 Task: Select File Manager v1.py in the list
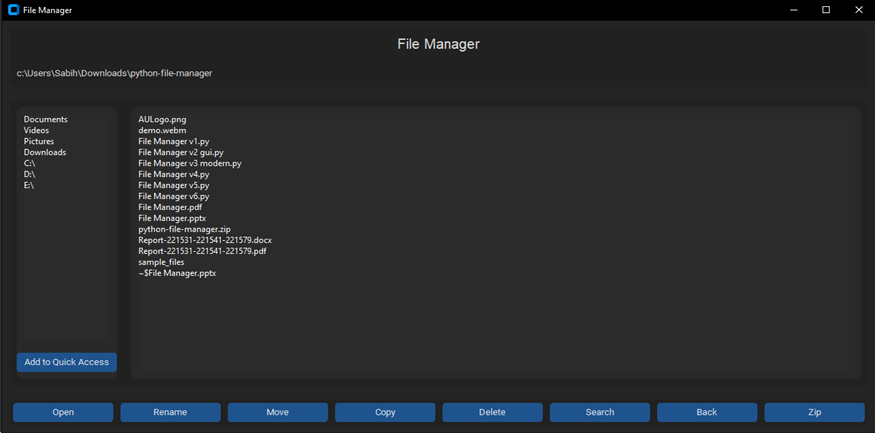coord(174,141)
